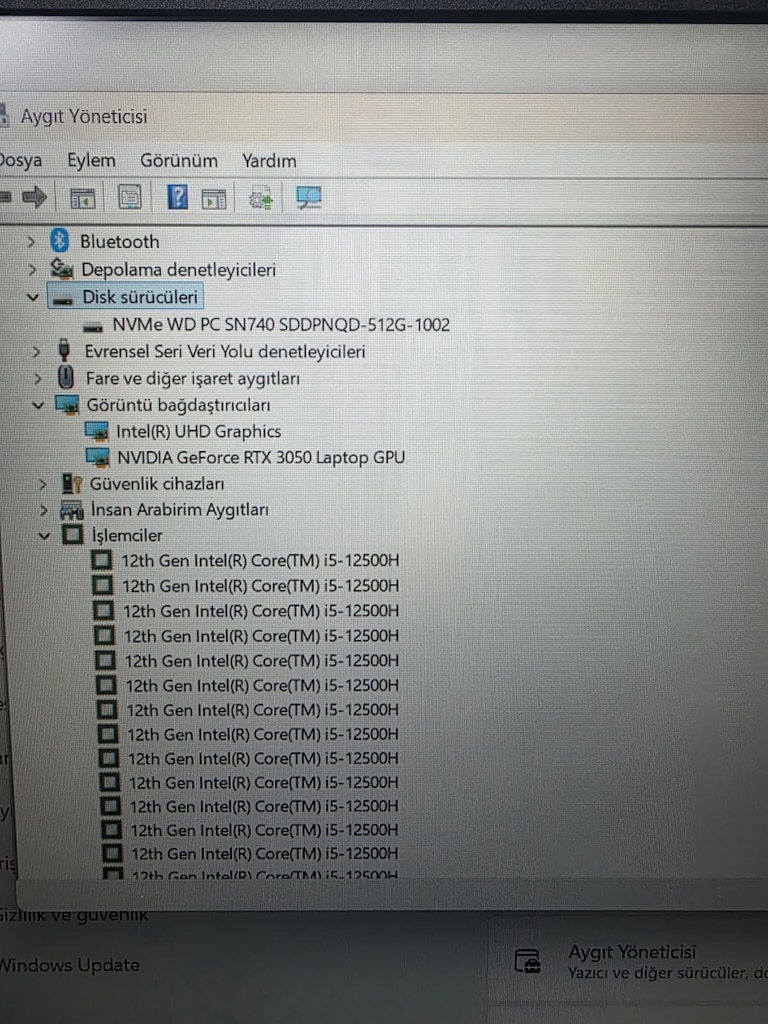
Task: Select the Disk sürücüleri label
Action: [x=140, y=297]
